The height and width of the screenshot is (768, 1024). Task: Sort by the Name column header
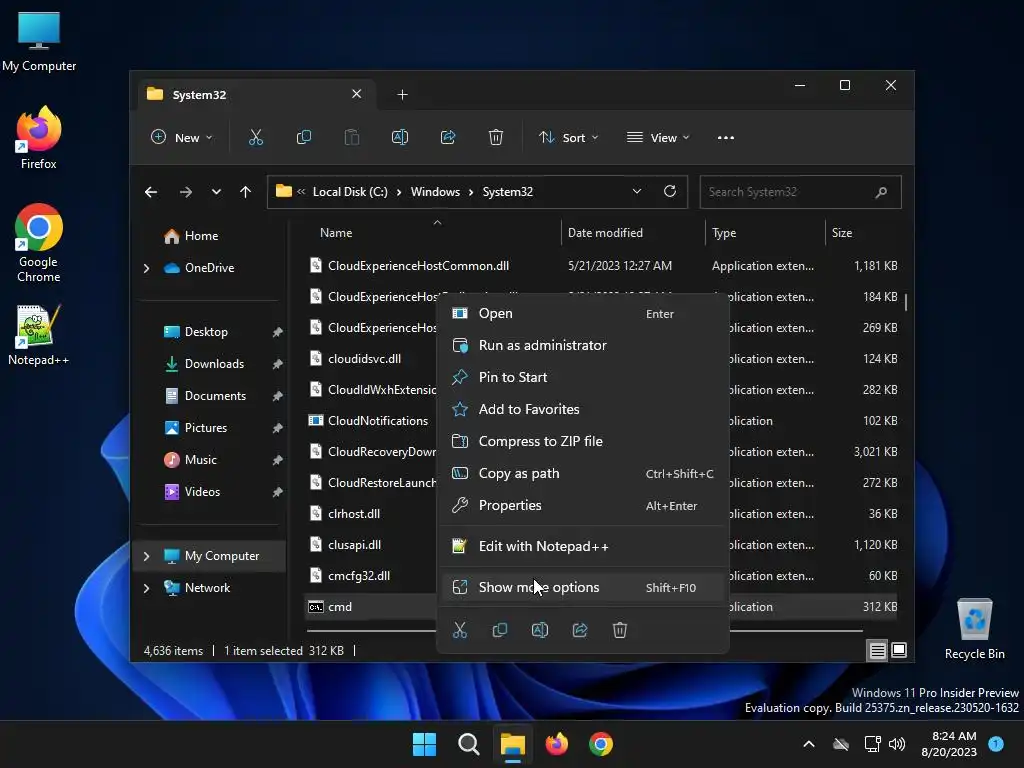336,233
